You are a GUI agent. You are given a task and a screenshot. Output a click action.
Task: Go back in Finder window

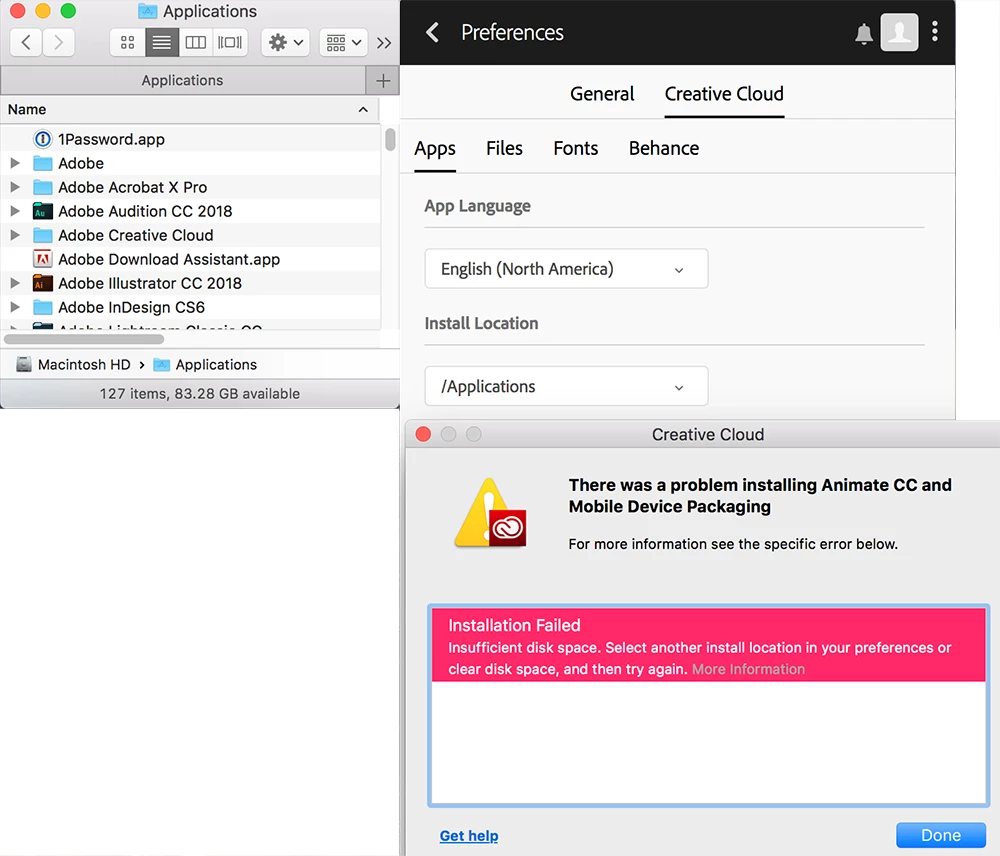[x=26, y=43]
